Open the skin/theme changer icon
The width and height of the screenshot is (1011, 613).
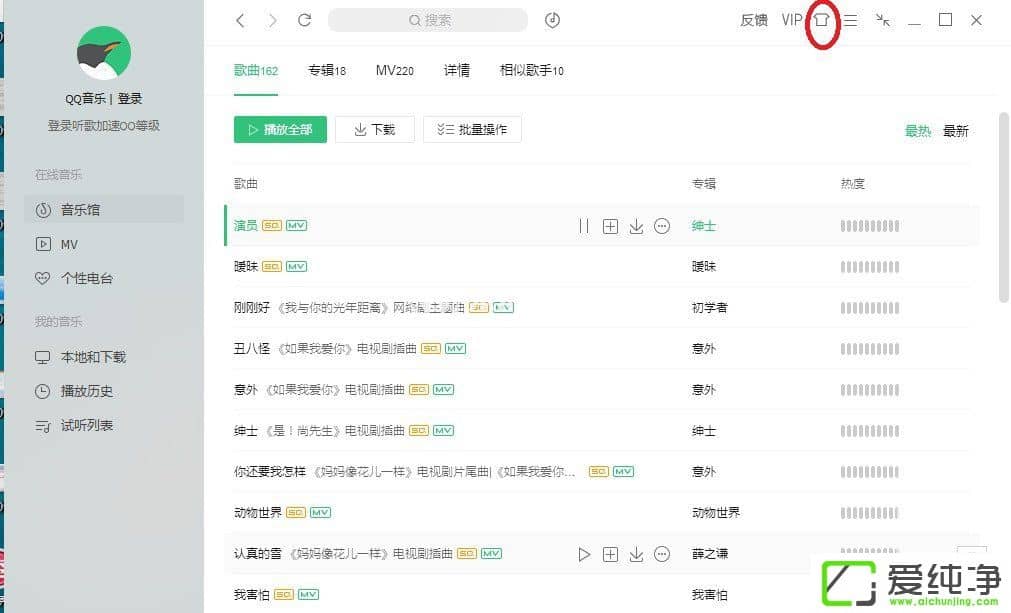(x=822, y=20)
